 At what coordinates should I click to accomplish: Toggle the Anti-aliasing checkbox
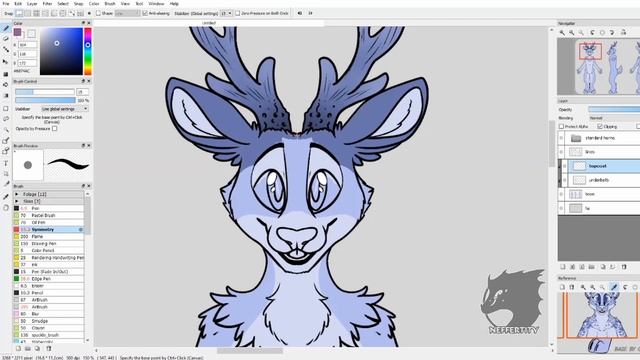click(145, 13)
